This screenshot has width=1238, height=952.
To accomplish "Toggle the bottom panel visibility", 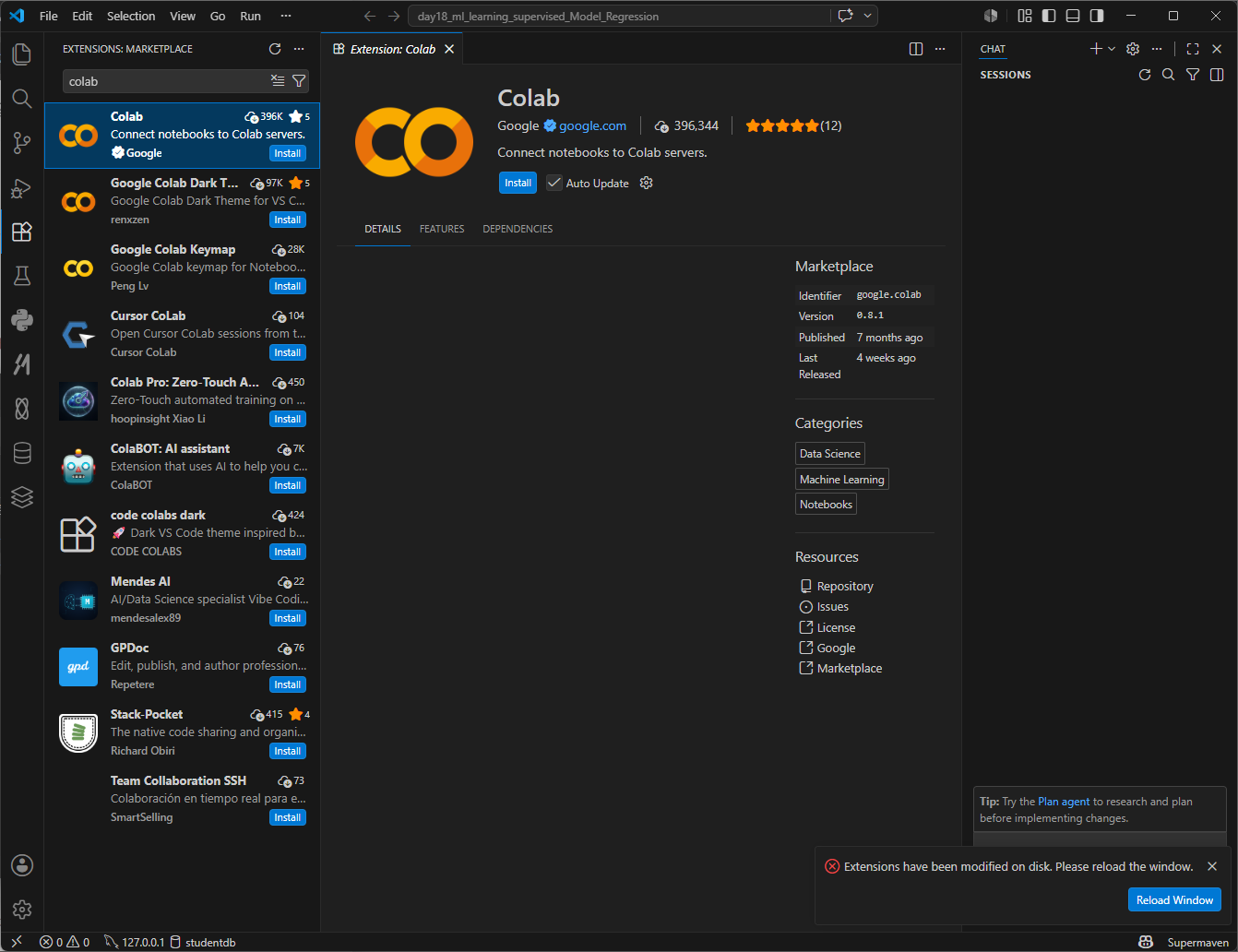I will coord(1073,16).
